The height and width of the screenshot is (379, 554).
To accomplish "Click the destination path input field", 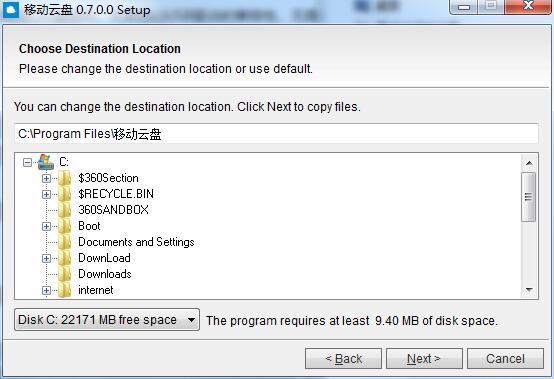I will click(x=276, y=134).
